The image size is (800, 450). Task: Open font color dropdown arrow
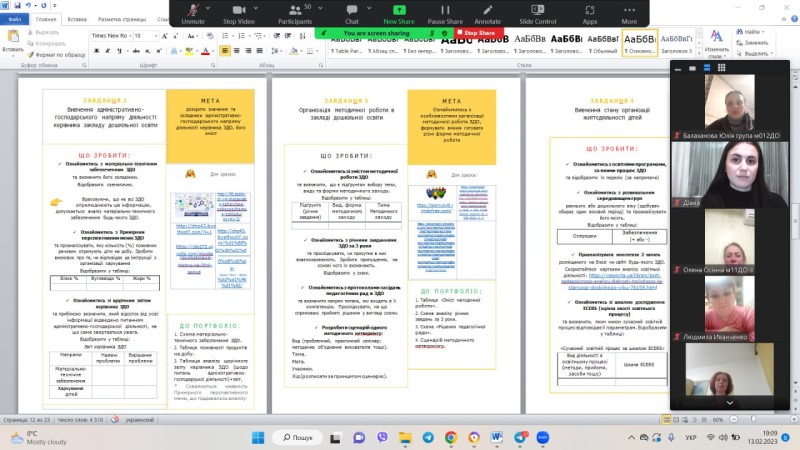[212, 51]
